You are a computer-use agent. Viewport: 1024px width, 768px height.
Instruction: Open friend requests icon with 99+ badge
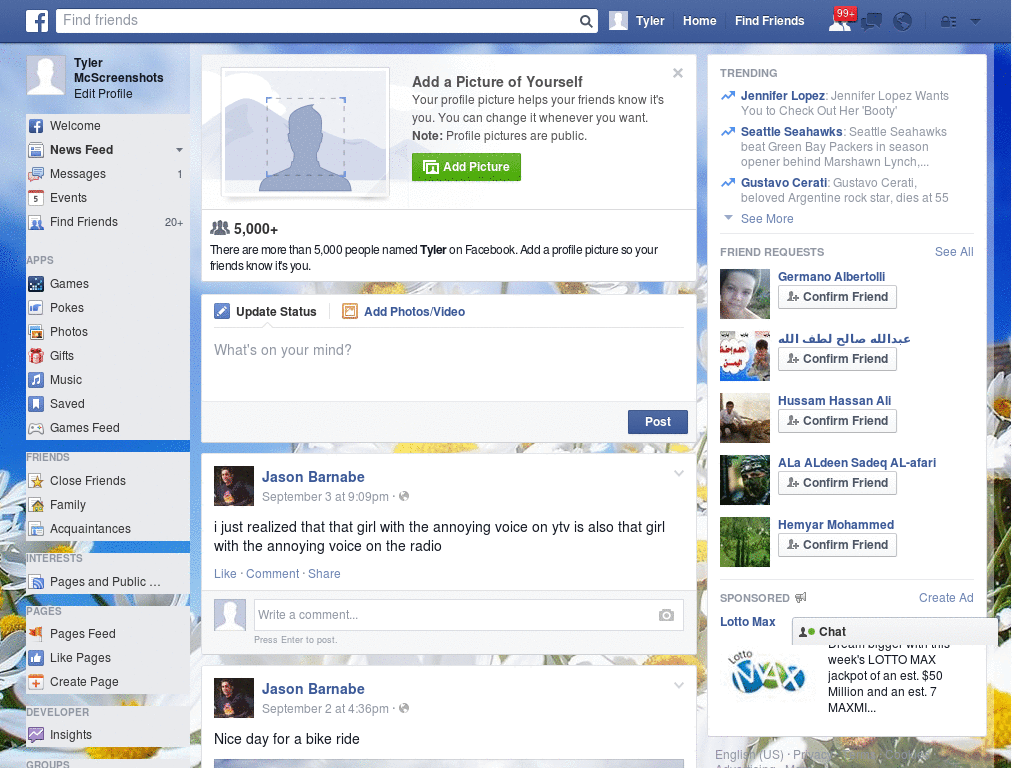[841, 20]
